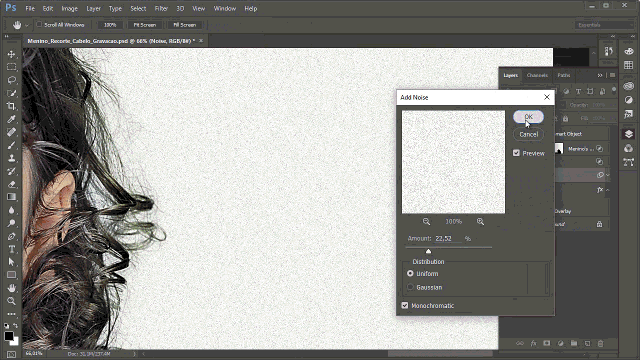640x360 pixels.
Task: Select Gaussian distribution
Action: point(410,287)
